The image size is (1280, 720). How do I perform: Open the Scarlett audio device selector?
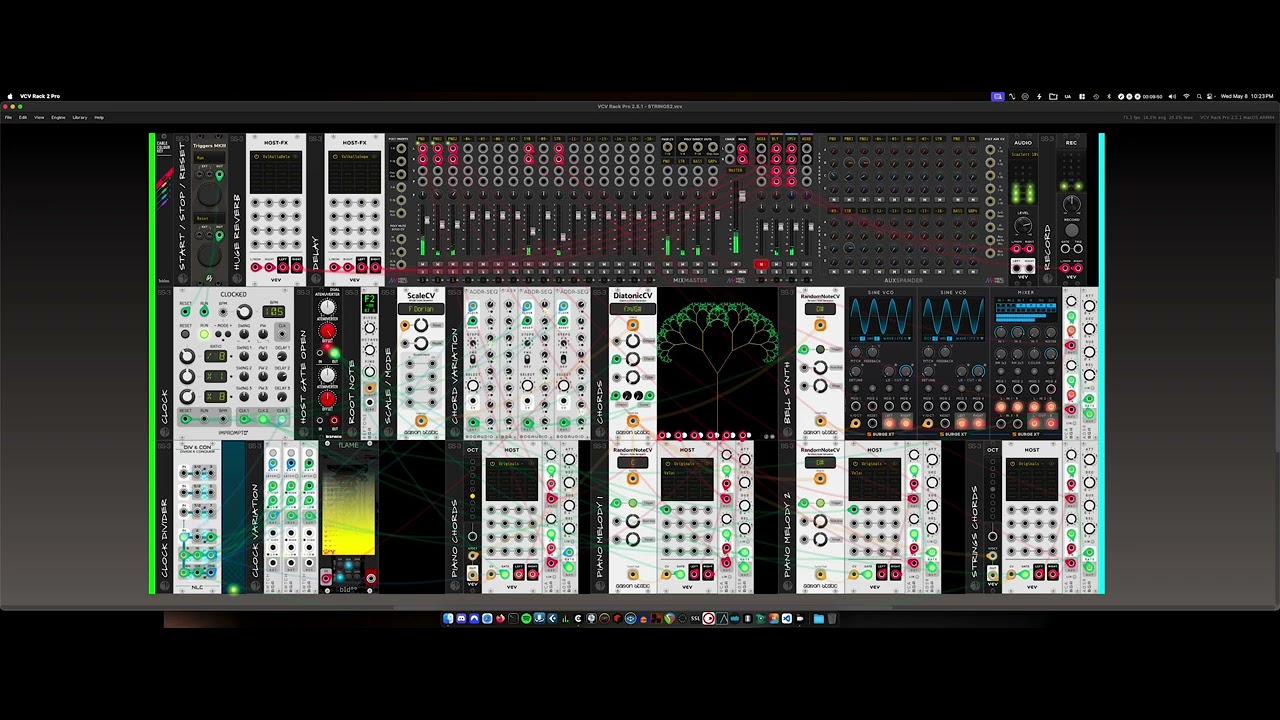(1023, 154)
